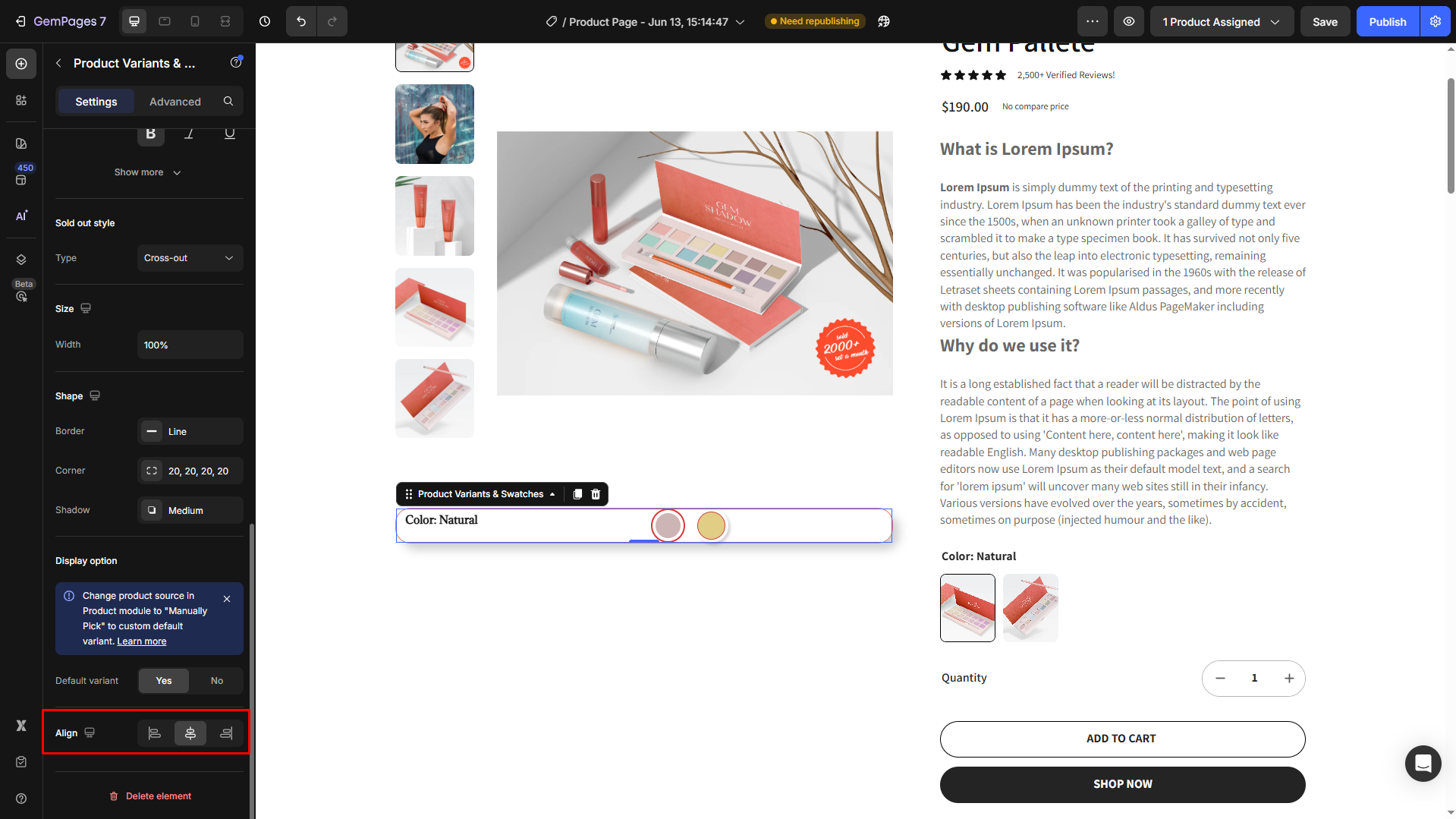
Task: Open version history clock icon
Action: (x=265, y=21)
